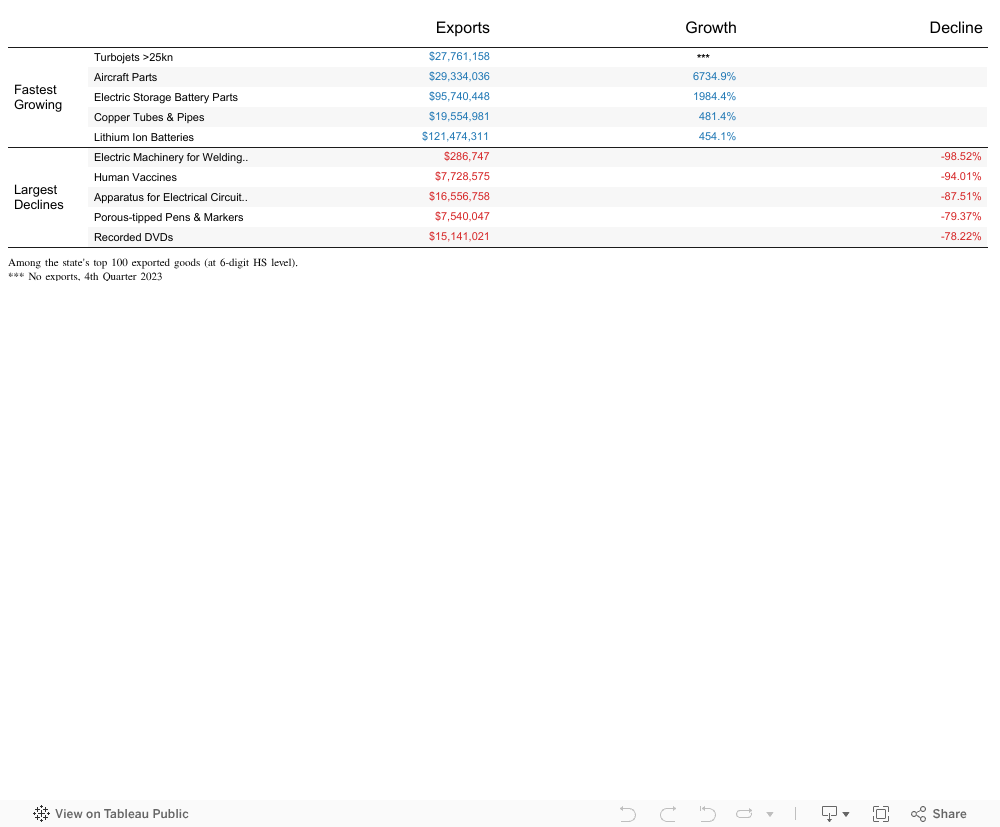This screenshot has height=827, width=1000.
Task: Open the refresh options dropdown arrow
Action: pyautogui.click(x=769, y=815)
